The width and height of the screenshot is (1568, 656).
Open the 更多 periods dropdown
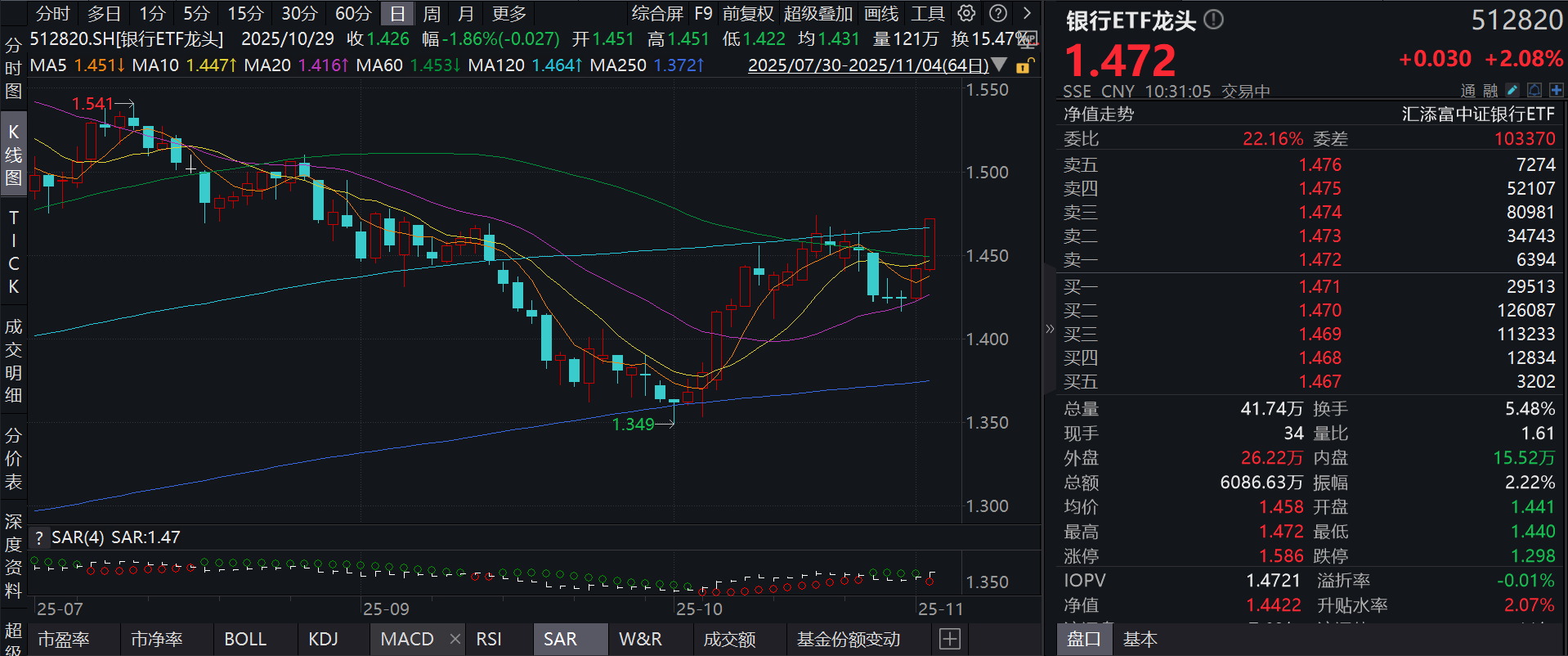[508, 13]
